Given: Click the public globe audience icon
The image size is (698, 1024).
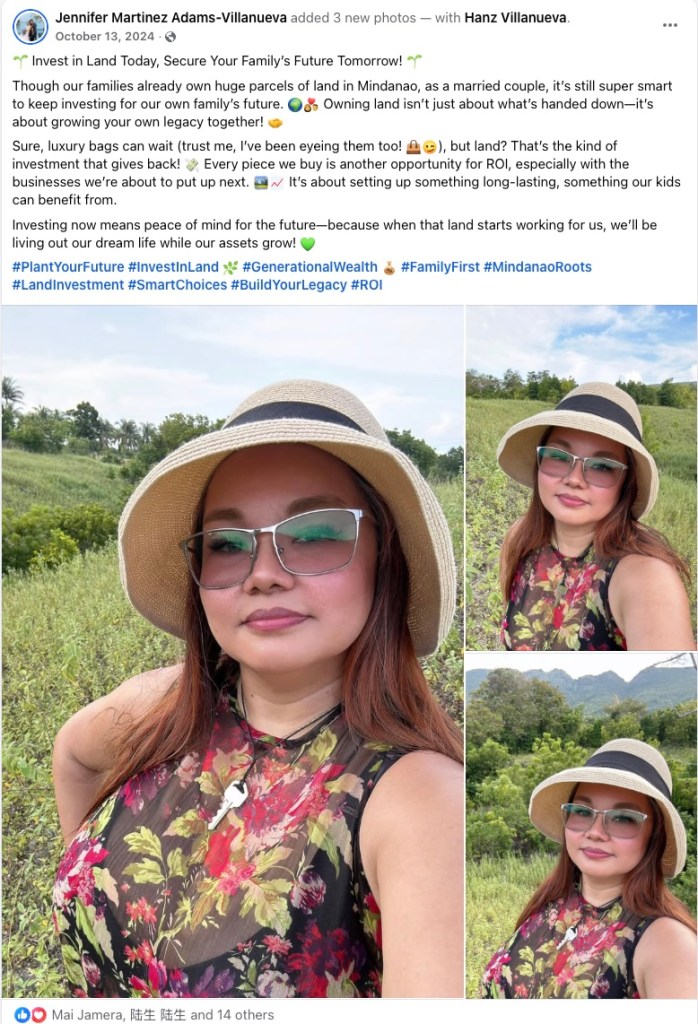Looking at the screenshot, I should point(170,37).
